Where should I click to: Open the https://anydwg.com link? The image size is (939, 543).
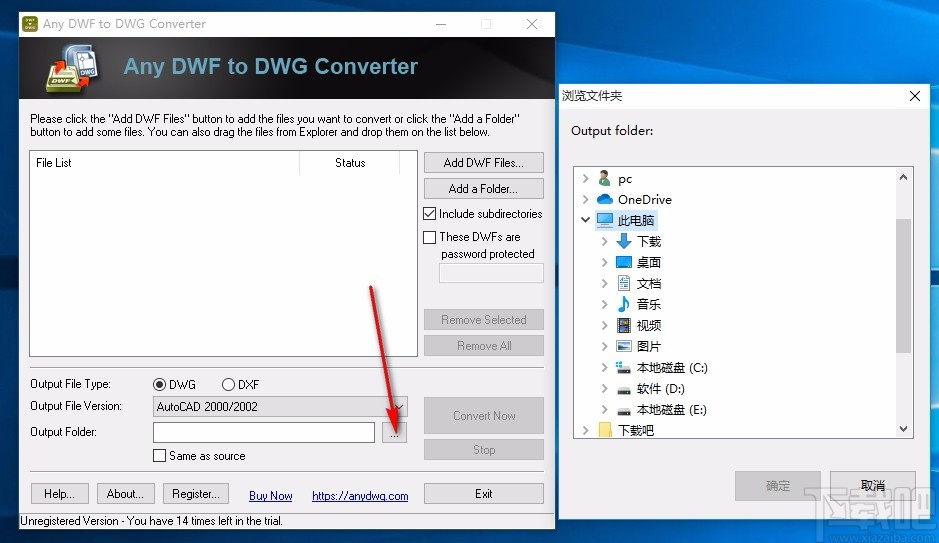pos(360,496)
